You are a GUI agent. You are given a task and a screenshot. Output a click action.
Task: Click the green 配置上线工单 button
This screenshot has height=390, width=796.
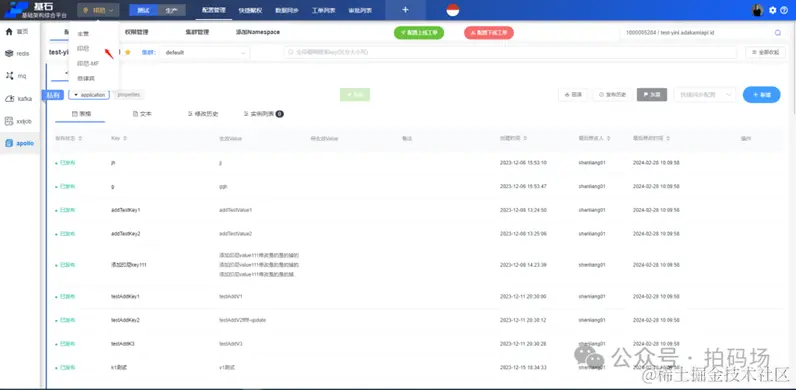tap(419, 32)
